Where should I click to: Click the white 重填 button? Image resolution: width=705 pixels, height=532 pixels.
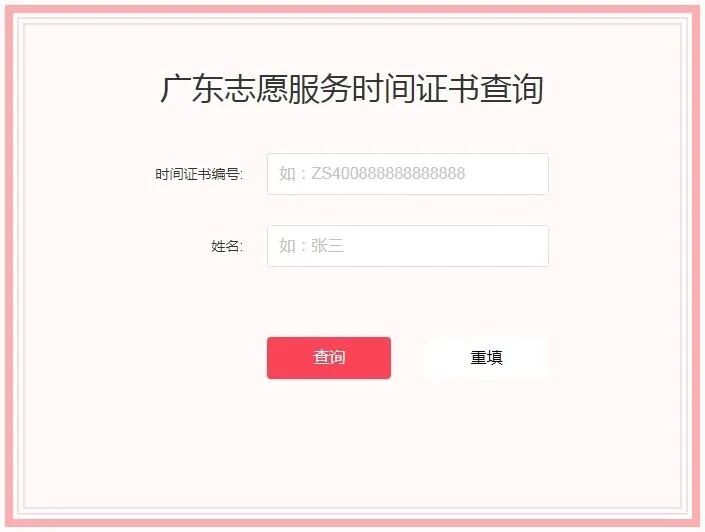point(486,358)
